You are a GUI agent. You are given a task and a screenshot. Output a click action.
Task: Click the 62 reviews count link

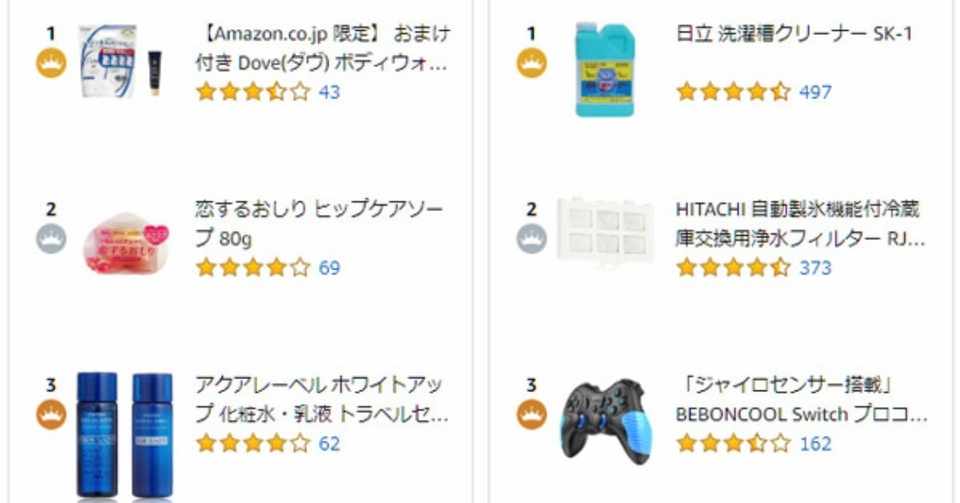point(329,443)
